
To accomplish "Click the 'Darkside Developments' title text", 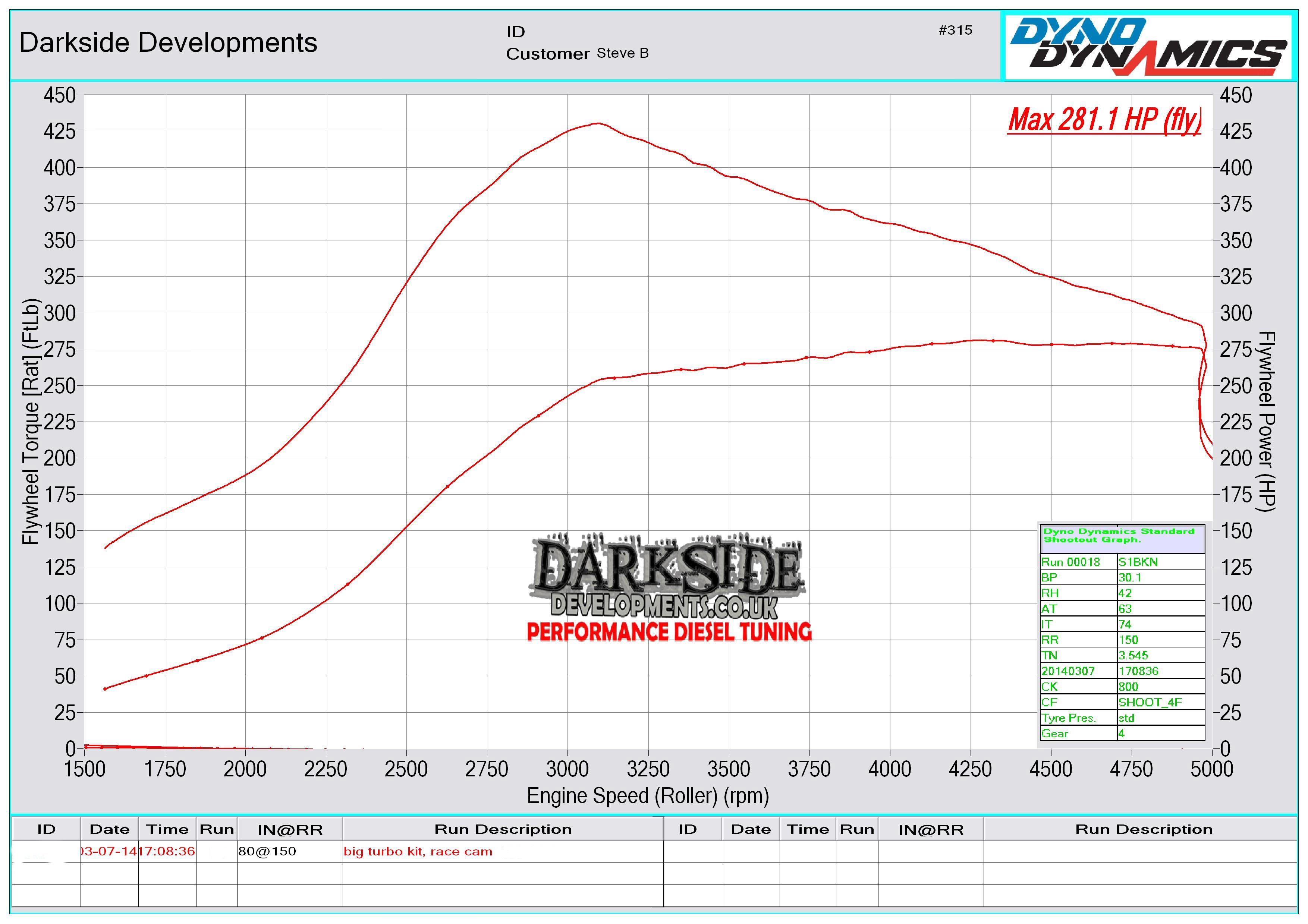I will pos(168,43).
